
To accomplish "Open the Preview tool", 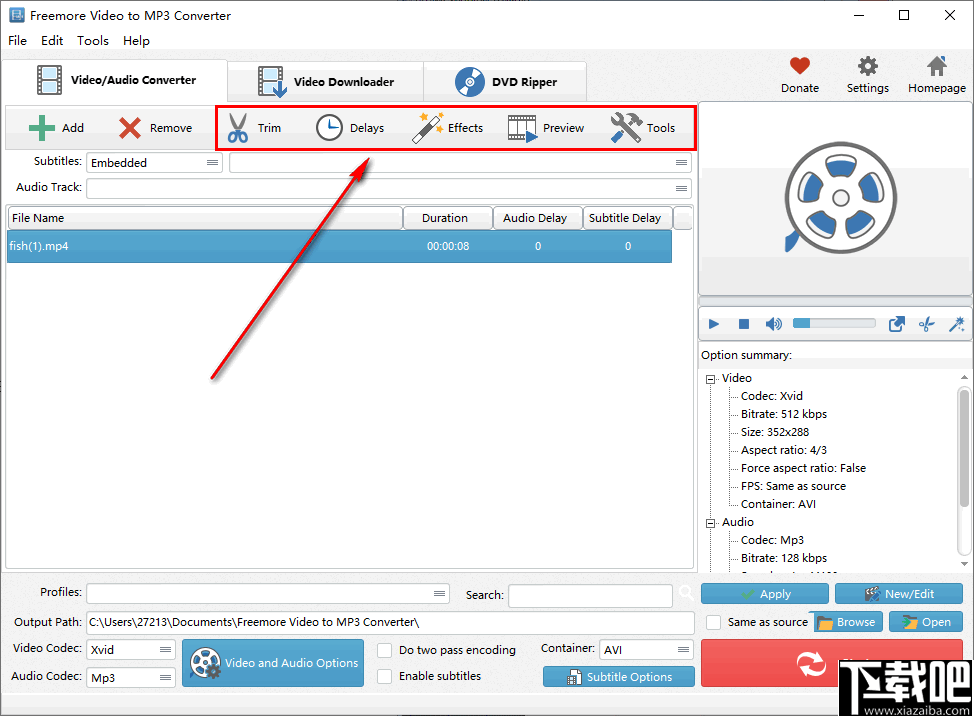I will [546, 127].
